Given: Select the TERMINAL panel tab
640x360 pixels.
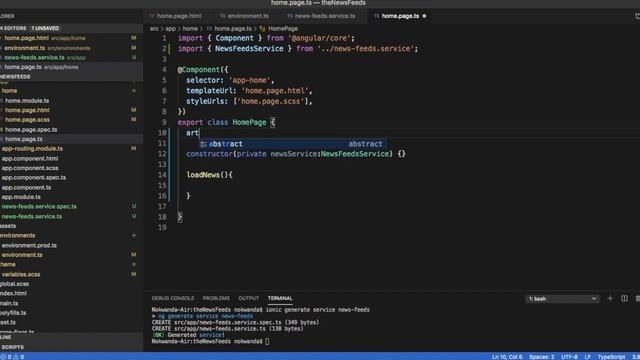Looking at the screenshot, I should (x=280, y=298).
